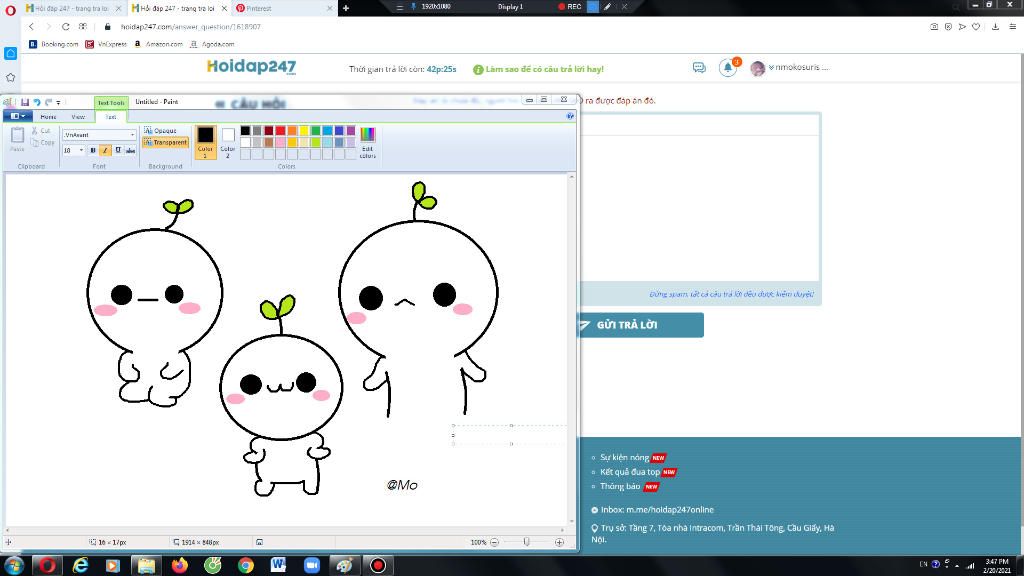The height and width of the screenshot is (576, 1024).
Task: Select Opaque background option
Action: (160, 131)
